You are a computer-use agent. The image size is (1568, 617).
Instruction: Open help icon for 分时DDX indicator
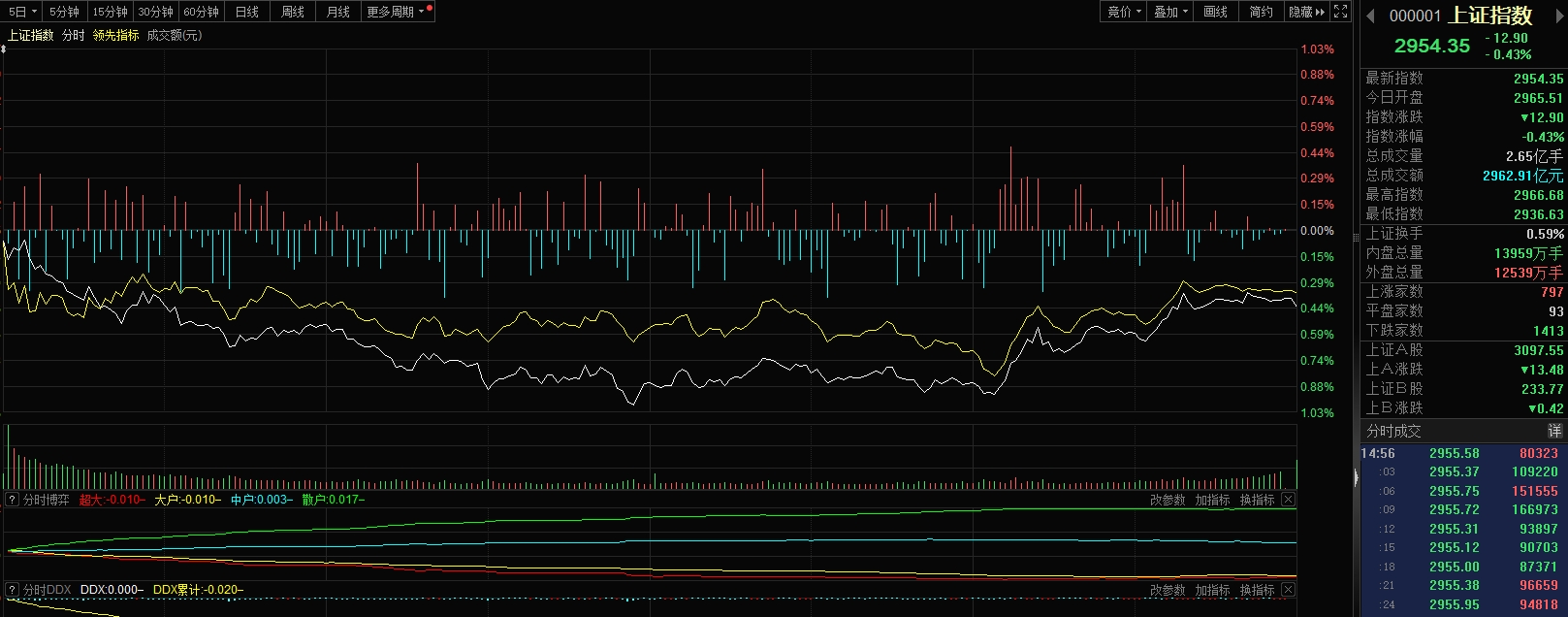tap(12, 590)
